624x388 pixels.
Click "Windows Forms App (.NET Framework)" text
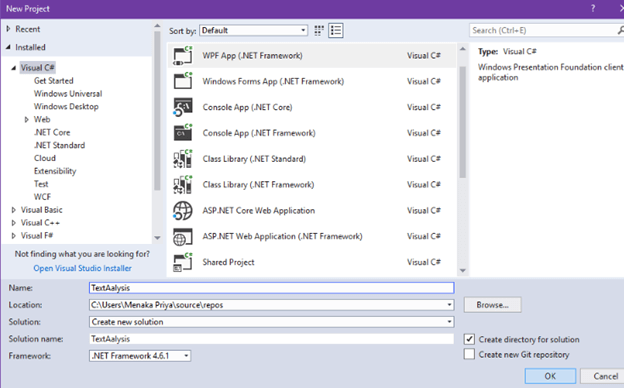[x=273, y=82]
